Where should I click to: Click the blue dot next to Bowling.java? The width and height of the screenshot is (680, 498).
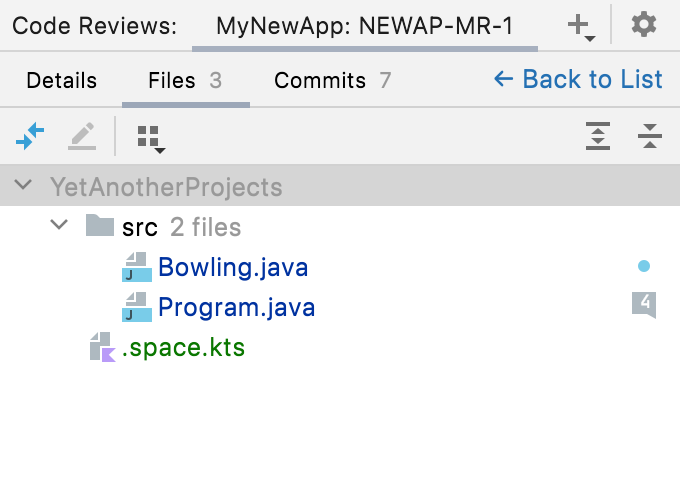coord(644,266)
